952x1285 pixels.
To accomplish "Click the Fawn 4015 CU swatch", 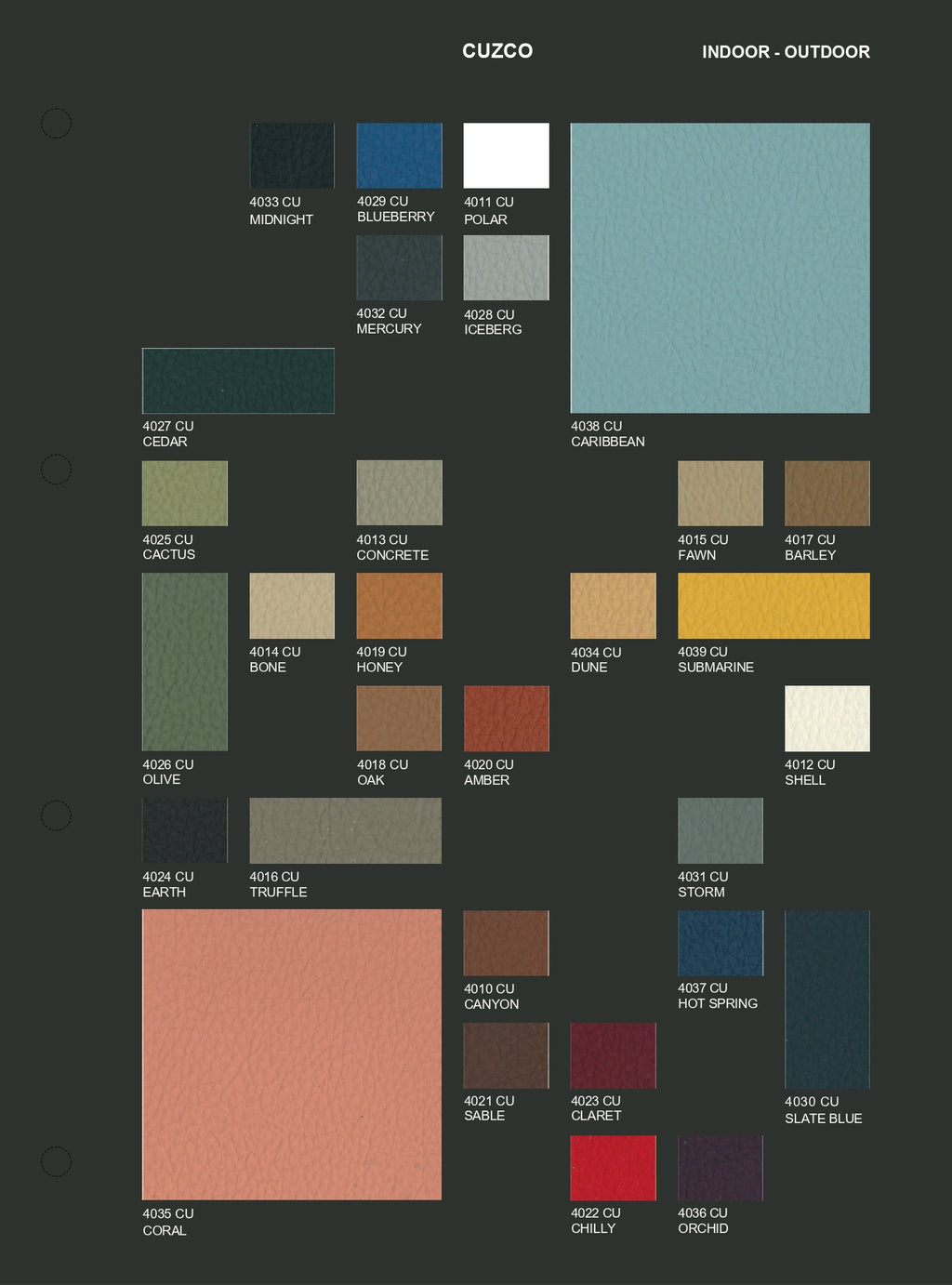I will pyautogui.click(x=721, y=493).
